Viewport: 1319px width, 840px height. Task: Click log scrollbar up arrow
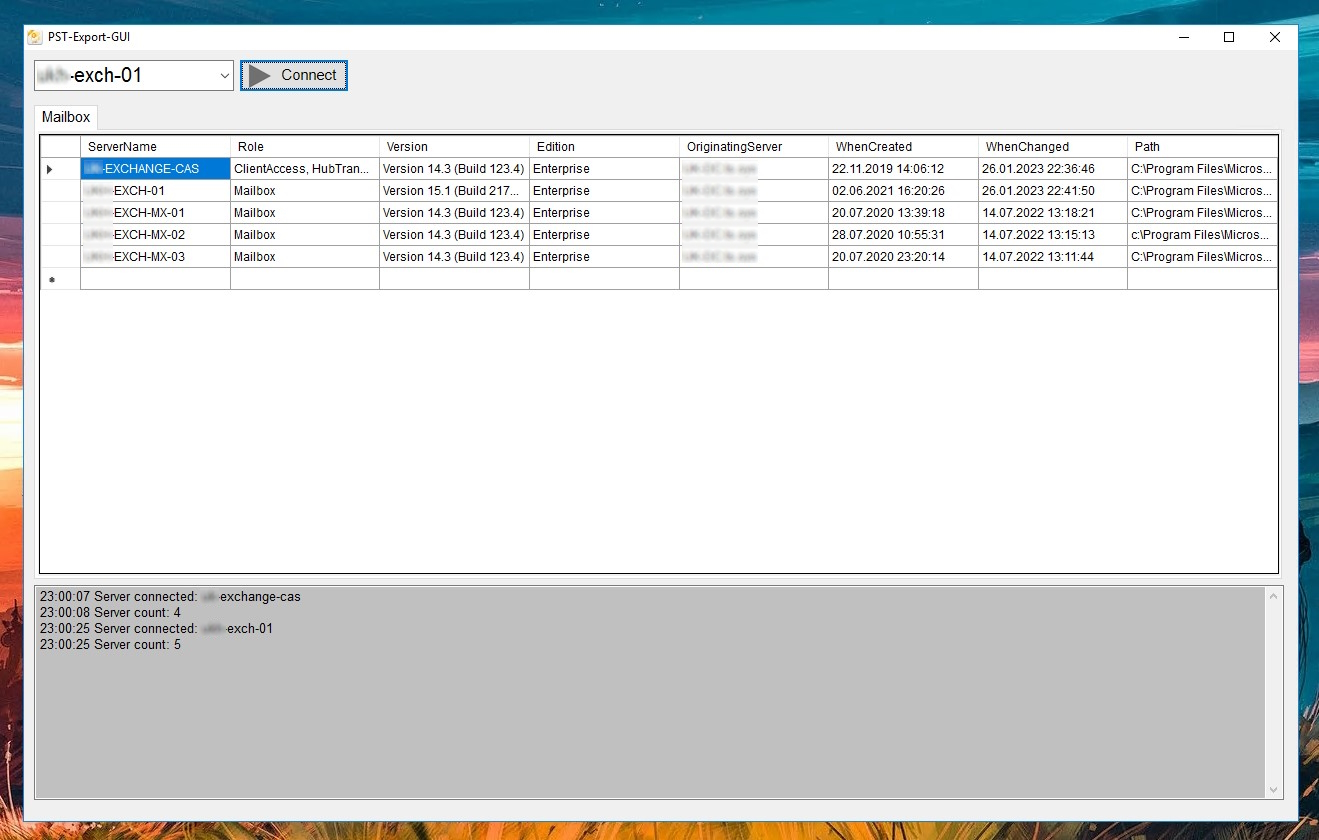tap(1273, 597)
